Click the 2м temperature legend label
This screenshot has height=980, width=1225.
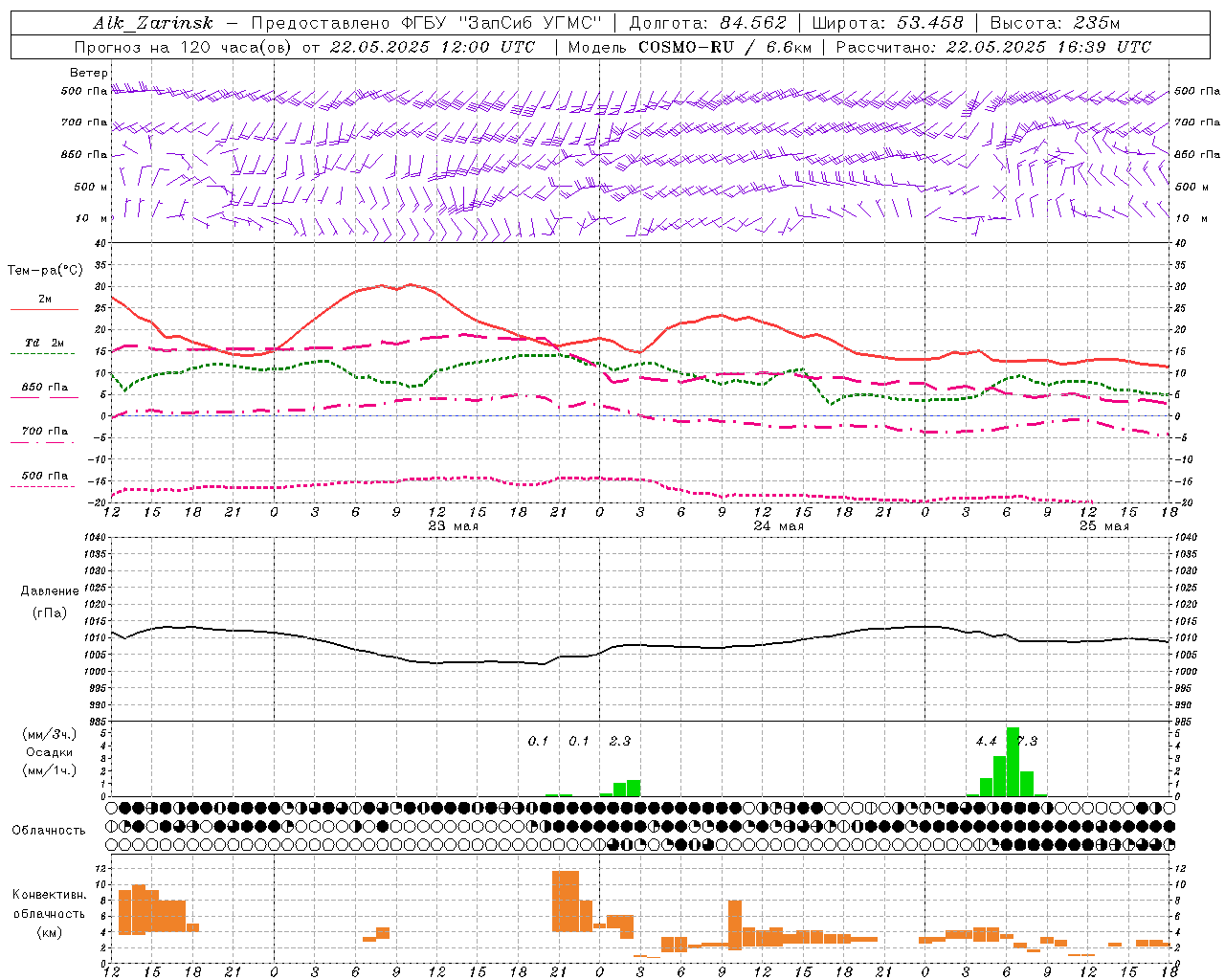(x=45, y=300)
